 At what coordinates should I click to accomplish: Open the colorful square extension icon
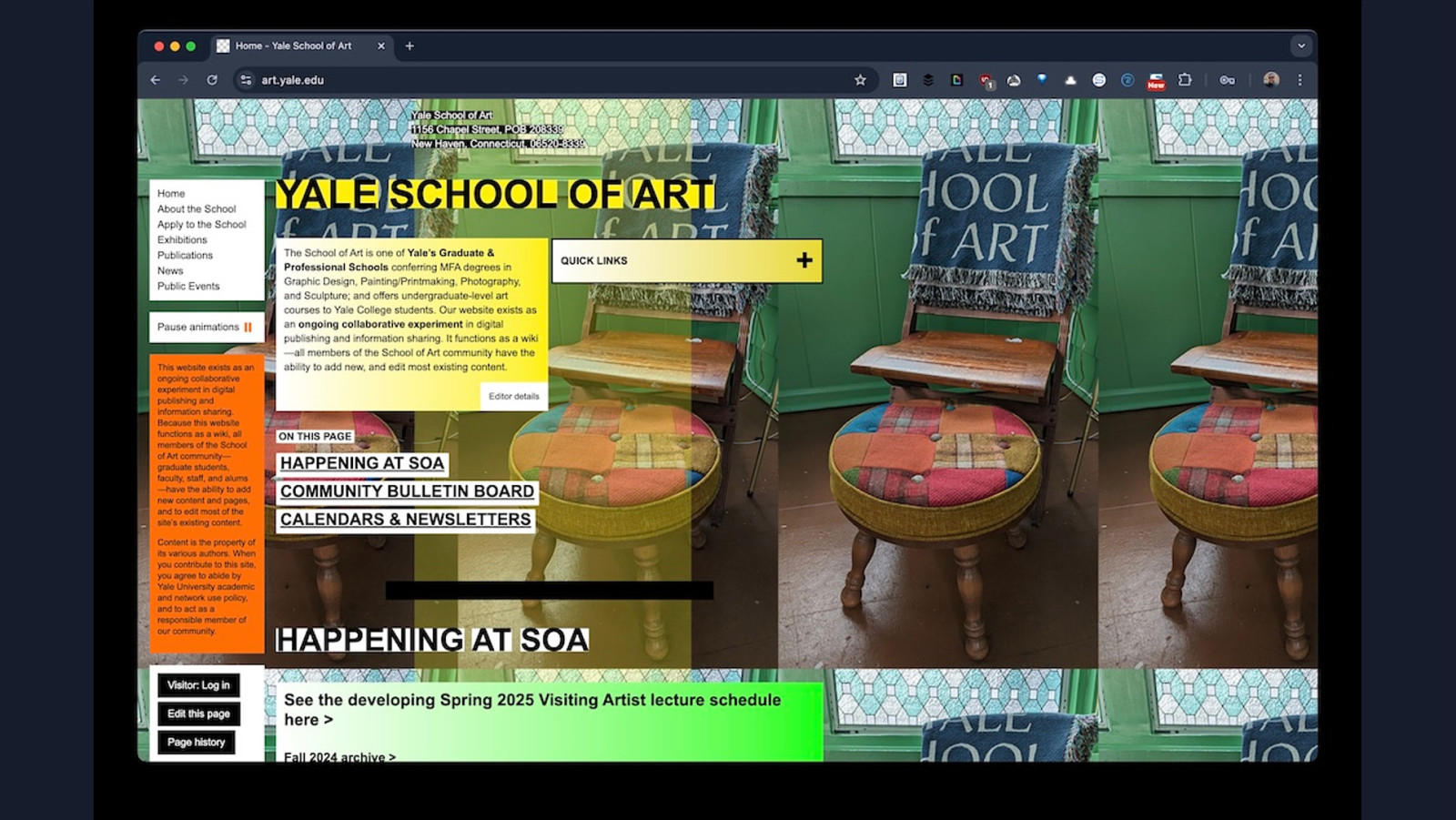pyautogui.click(x=956, y=80)
